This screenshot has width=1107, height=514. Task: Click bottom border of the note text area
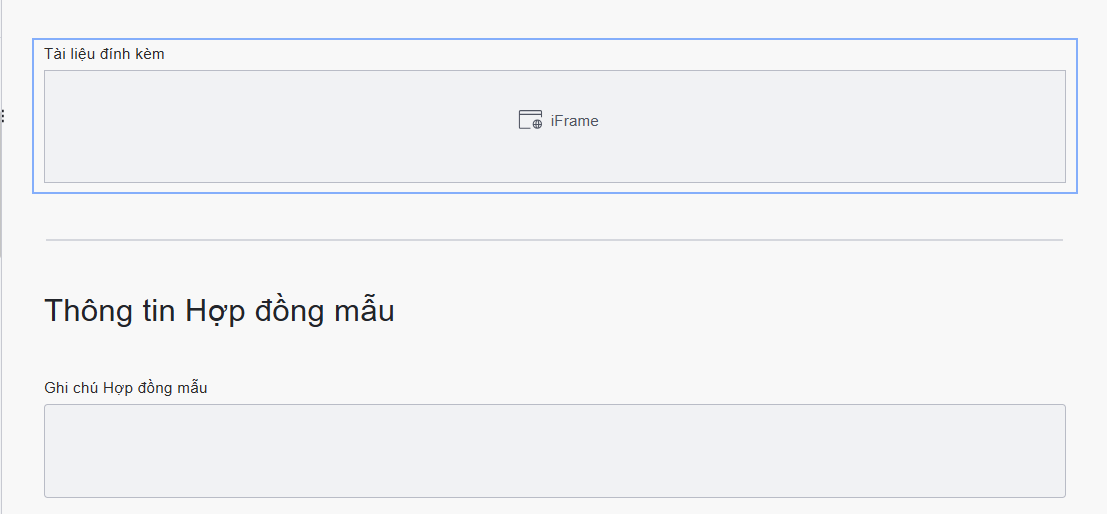[554, 497]
